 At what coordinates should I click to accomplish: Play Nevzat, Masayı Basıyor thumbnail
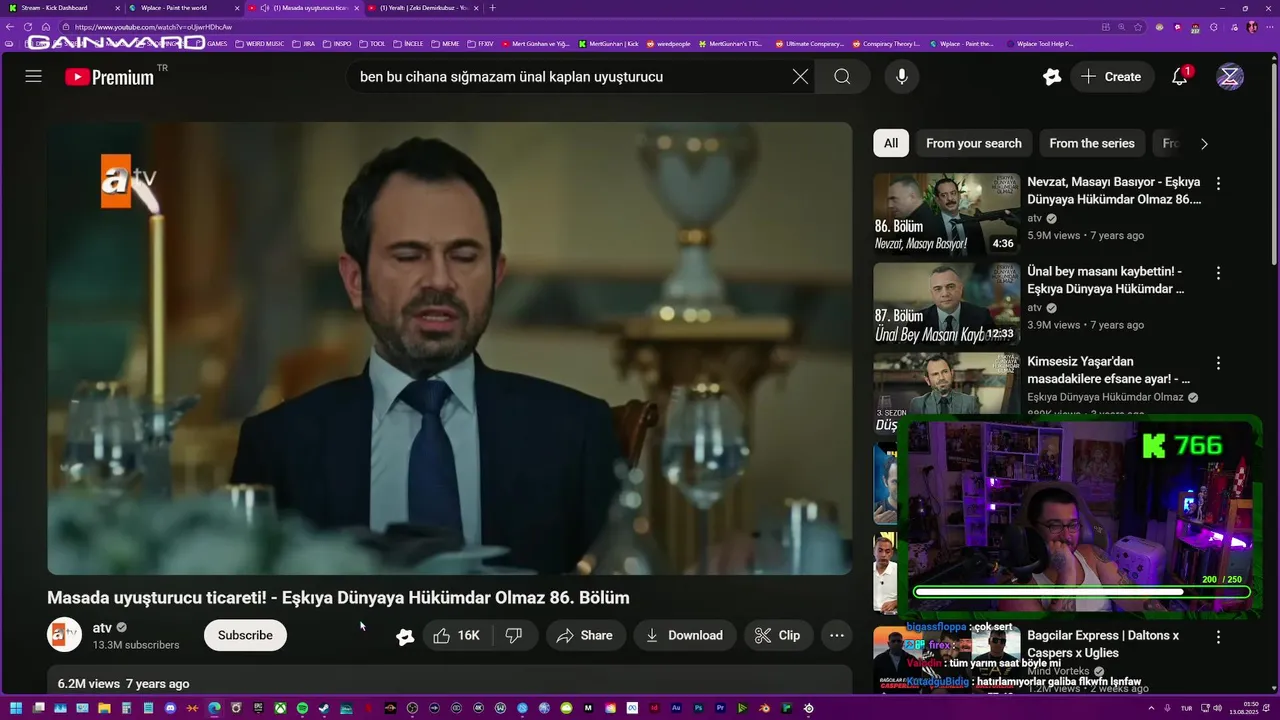947,214
